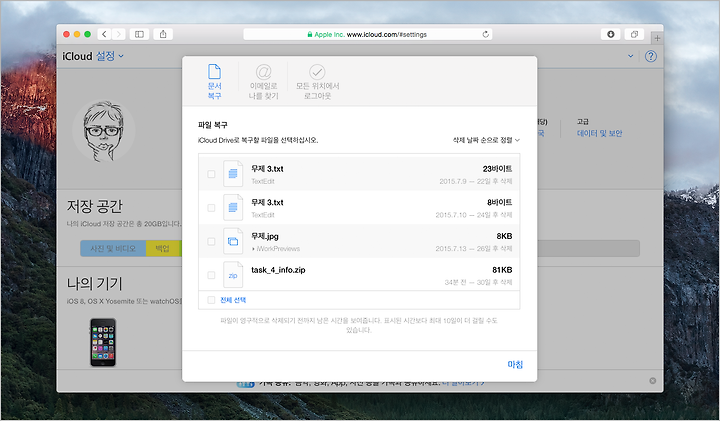This screenshot has width=720, height=421.
Task: Click the Safari address bar
Action: [367, 34]
